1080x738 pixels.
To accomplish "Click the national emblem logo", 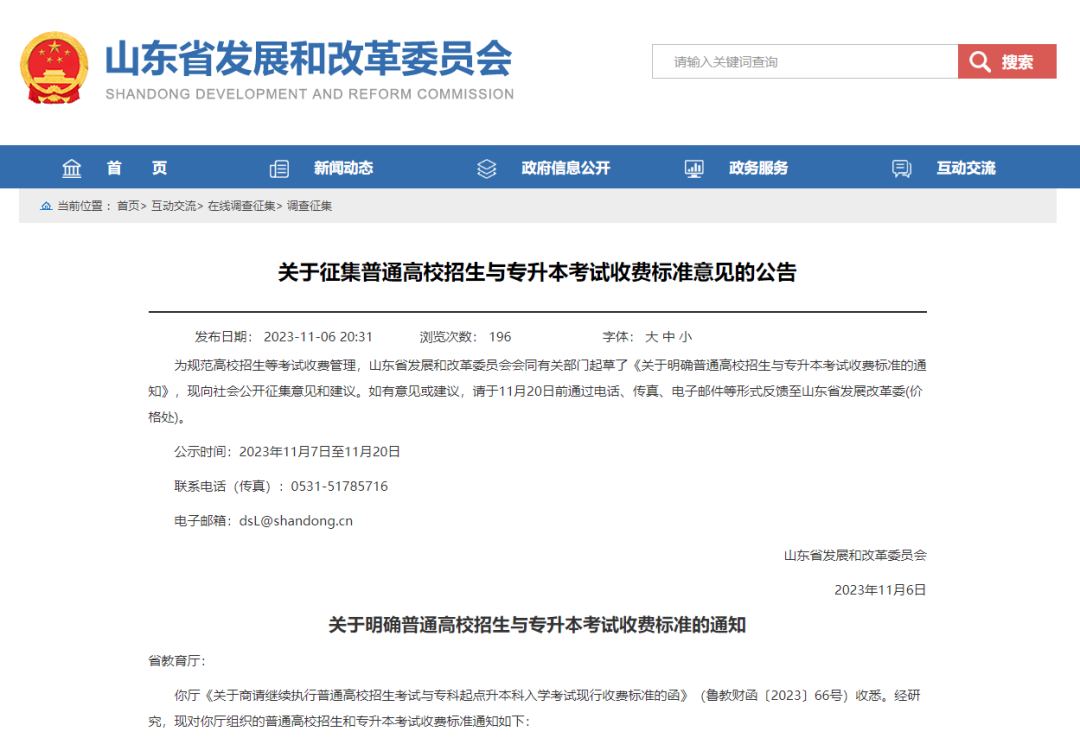I will [x=54, y=68].
